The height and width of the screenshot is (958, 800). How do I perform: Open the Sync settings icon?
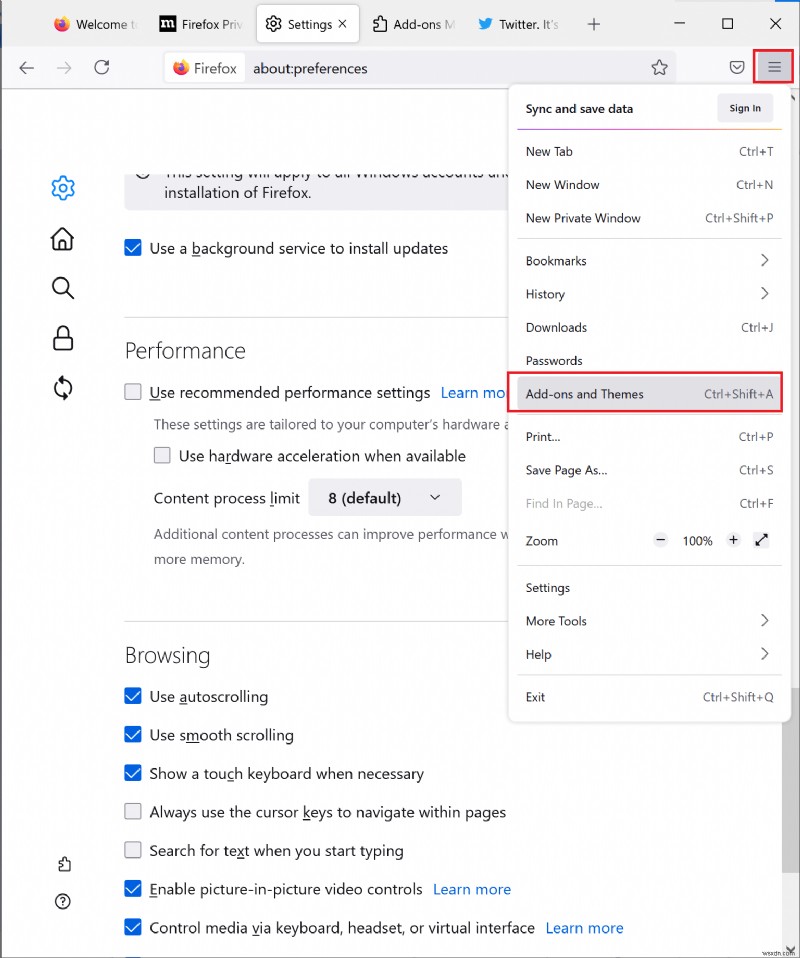tap(62, 388)
